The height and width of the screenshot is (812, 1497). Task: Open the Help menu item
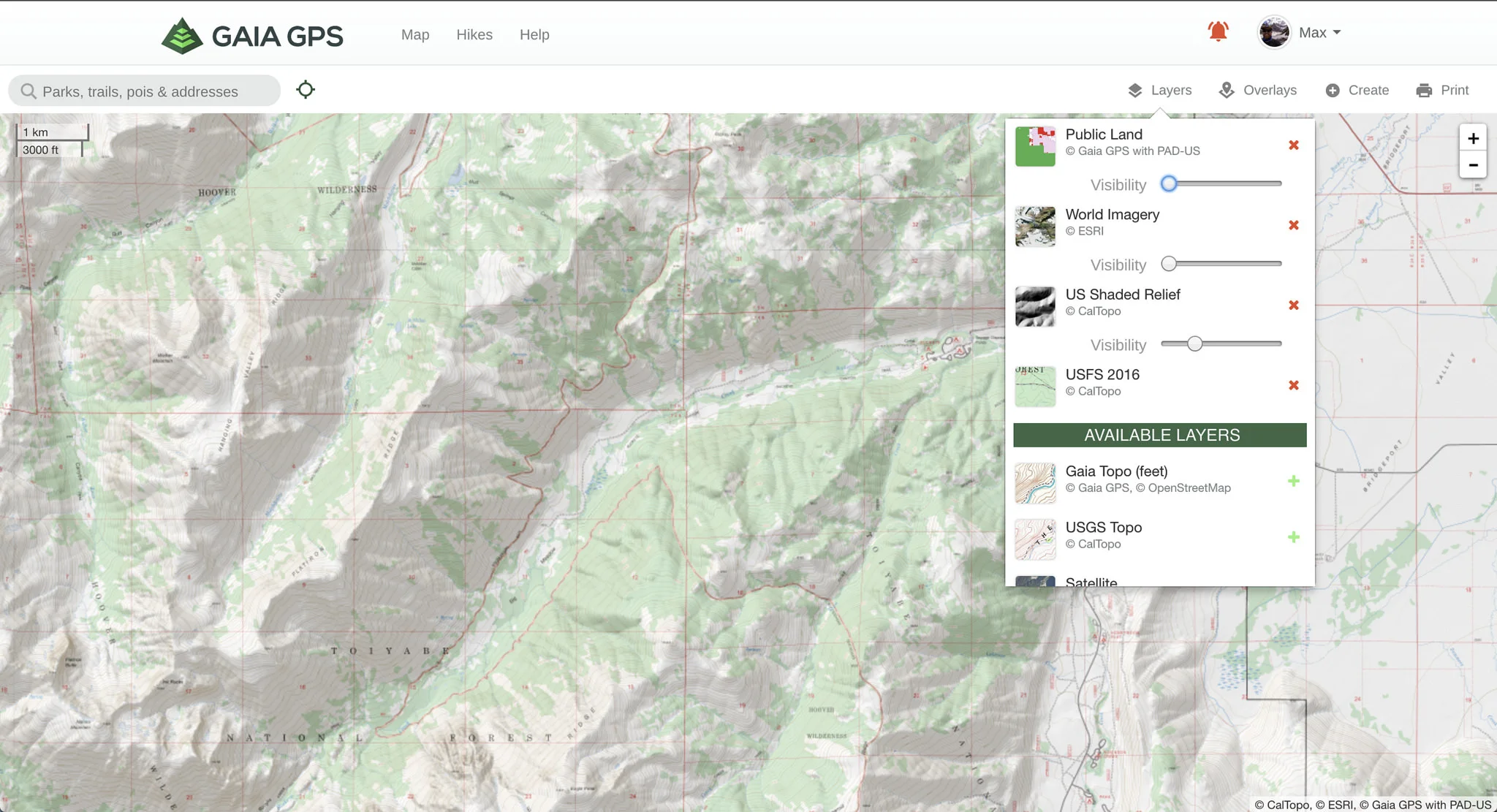click(x=534, y=34)
